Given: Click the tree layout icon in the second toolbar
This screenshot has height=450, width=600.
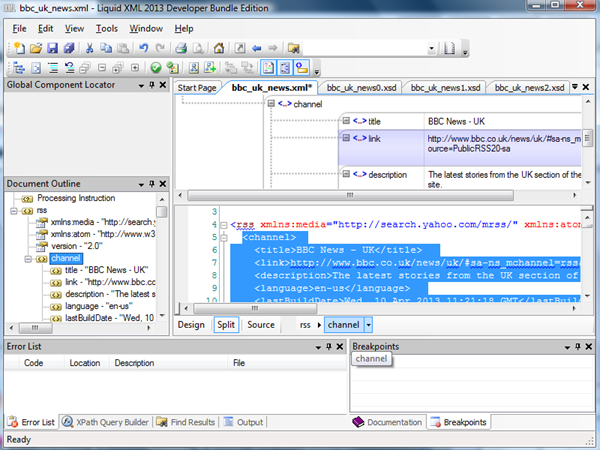Looking at the screenshot, I should [x=19, y=68].
